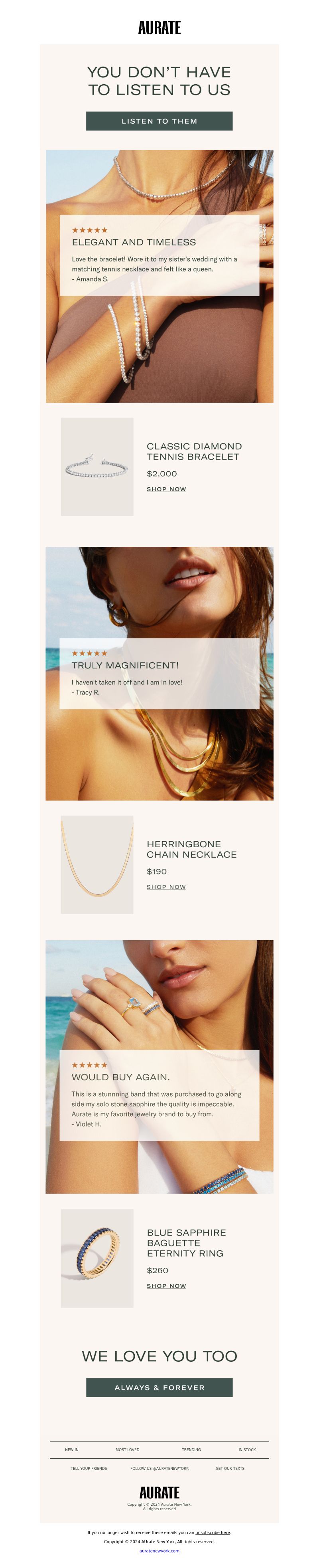The image size is (319, 1568).
Task: Open the Classic Diamond Tennis Bracelet title
Action: pyautogui.click(x=195, y=452)
